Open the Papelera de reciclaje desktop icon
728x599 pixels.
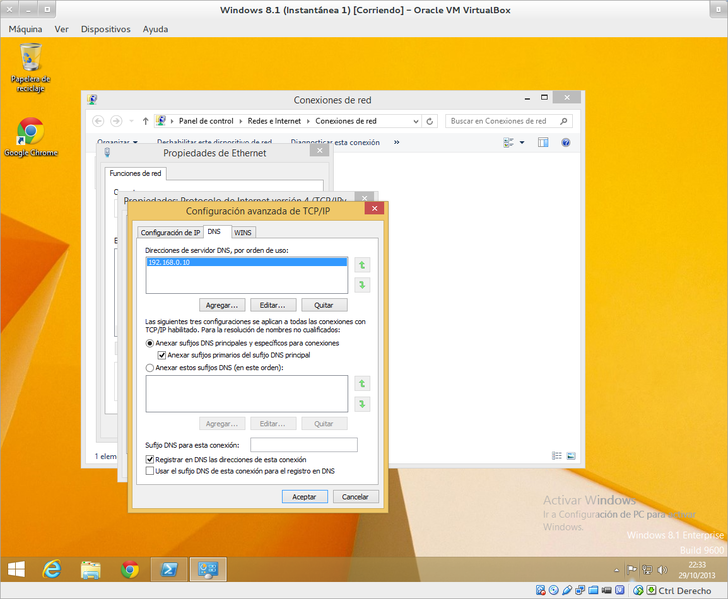click(31, 68)
